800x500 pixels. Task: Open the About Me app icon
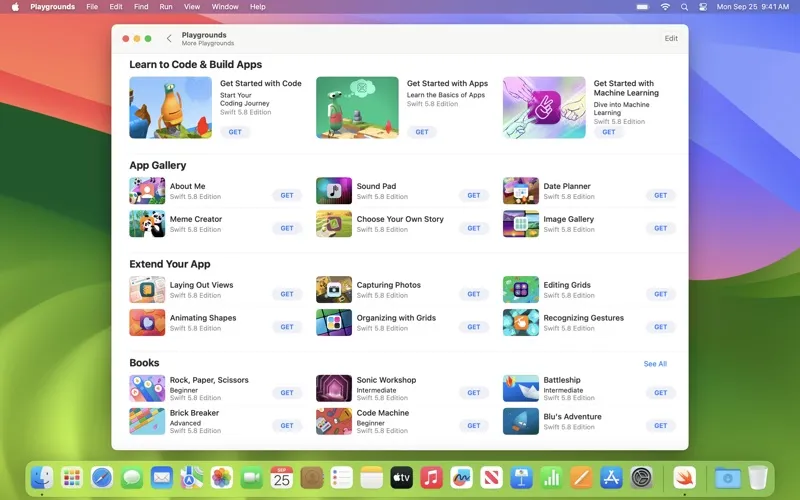tap(147, 191)
